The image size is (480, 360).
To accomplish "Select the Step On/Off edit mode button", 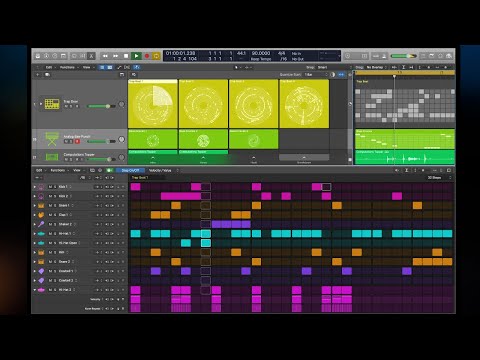I will pyautogui.click(x=130, y=170).
